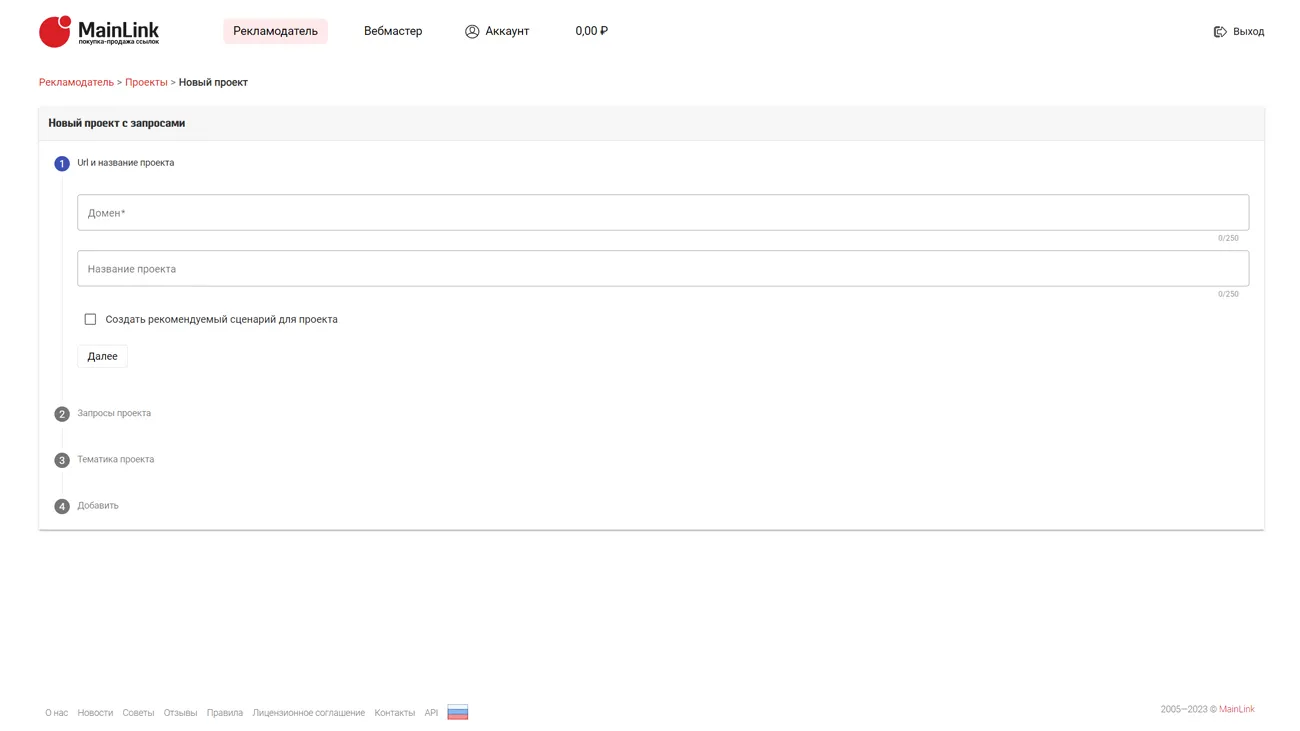Click step 1 circle icon
The width and height of the screenshot is (1300, 731).
pyautogui.click(x=62, y=164)
